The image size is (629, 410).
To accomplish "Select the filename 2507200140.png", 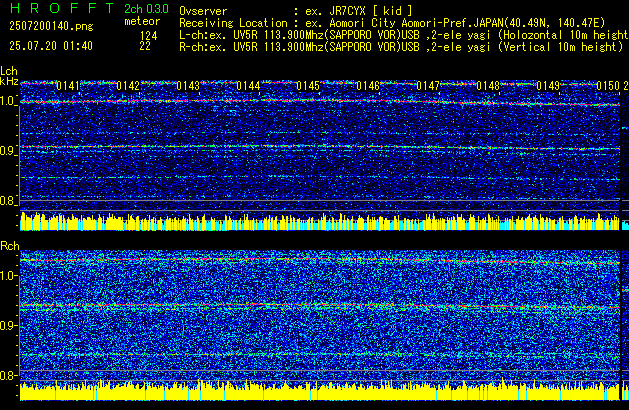I will click(51, 26).
